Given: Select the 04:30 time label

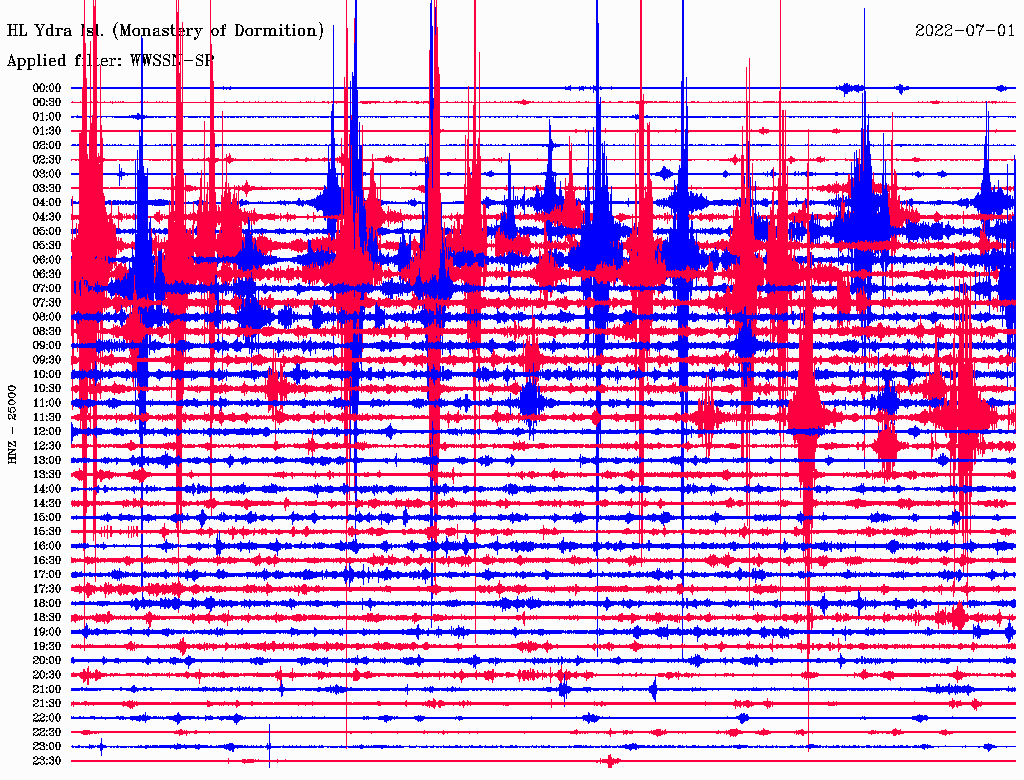Looking at the screenshot, I should pos(47,217).
